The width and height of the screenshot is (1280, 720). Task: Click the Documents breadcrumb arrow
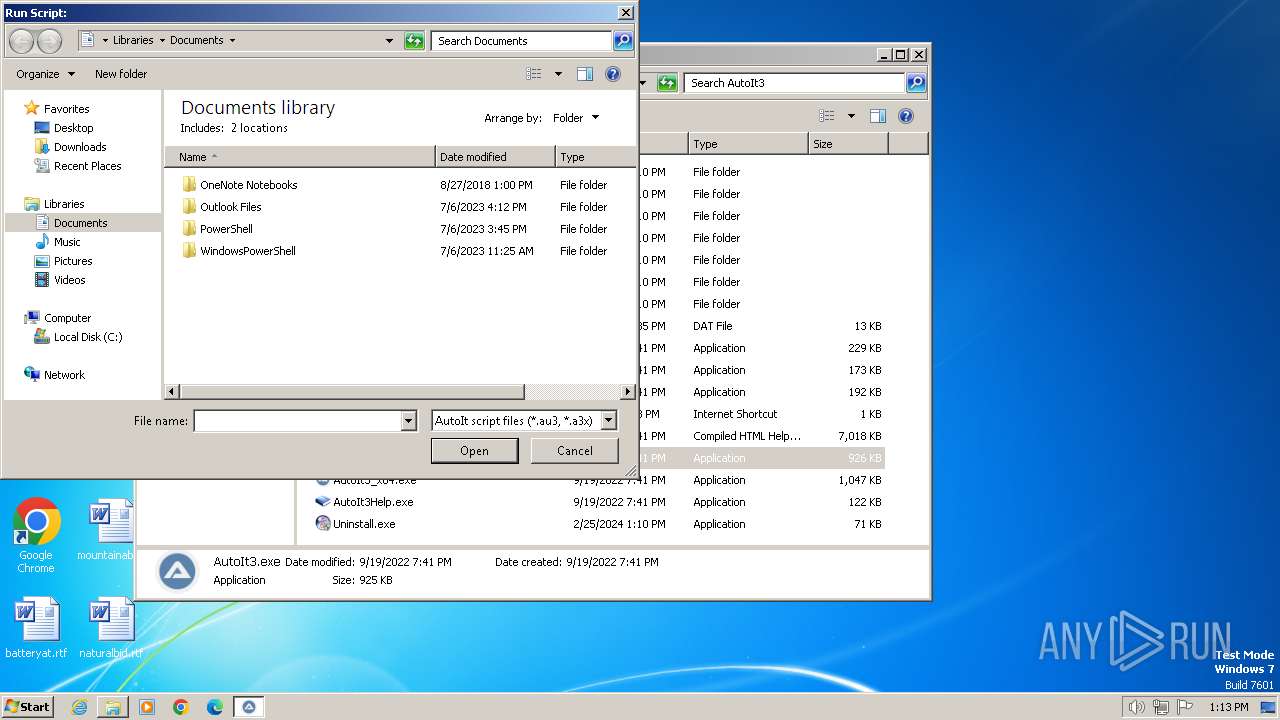(232, 41)
